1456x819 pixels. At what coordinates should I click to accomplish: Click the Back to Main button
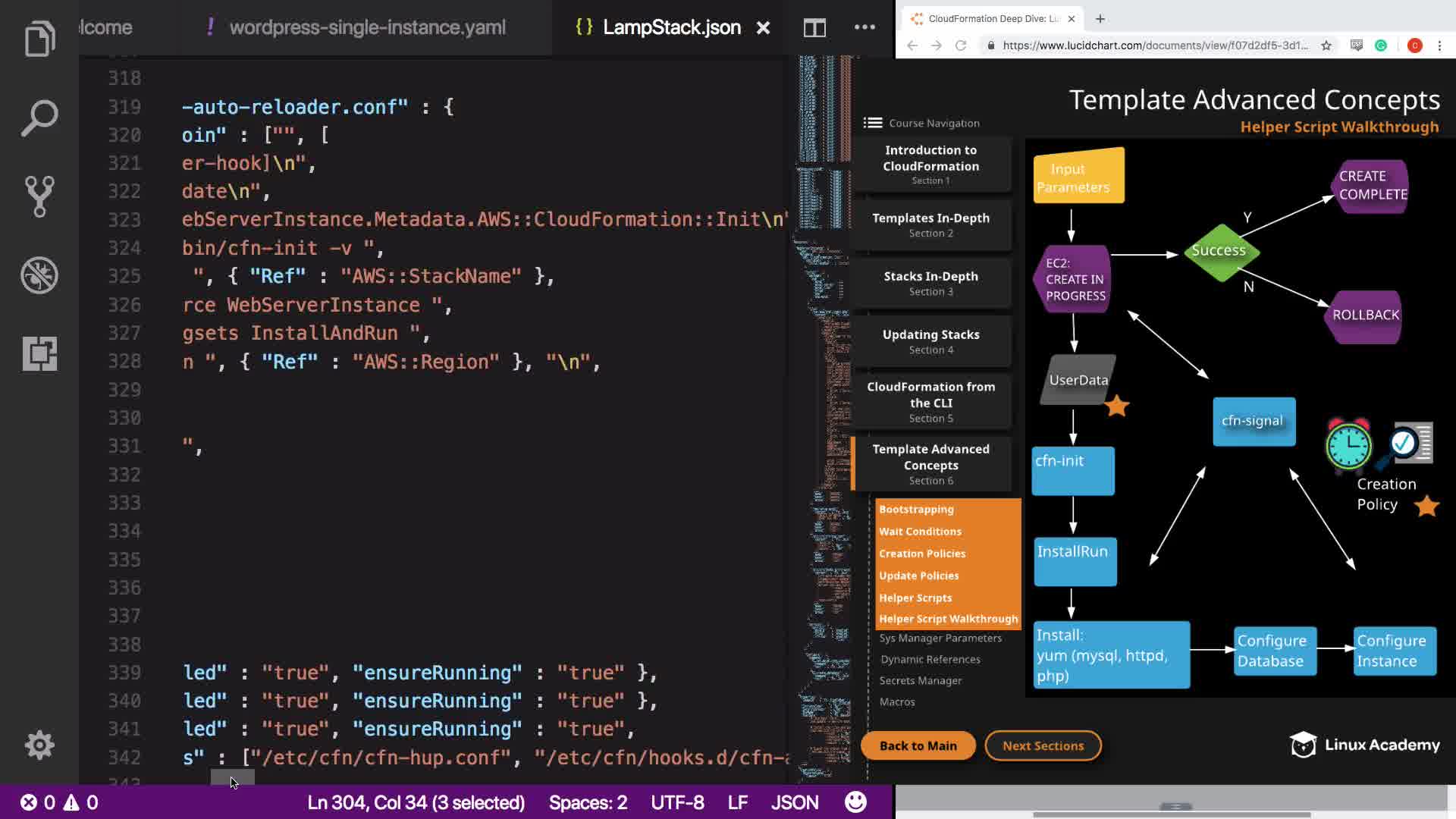coord(918,745)
